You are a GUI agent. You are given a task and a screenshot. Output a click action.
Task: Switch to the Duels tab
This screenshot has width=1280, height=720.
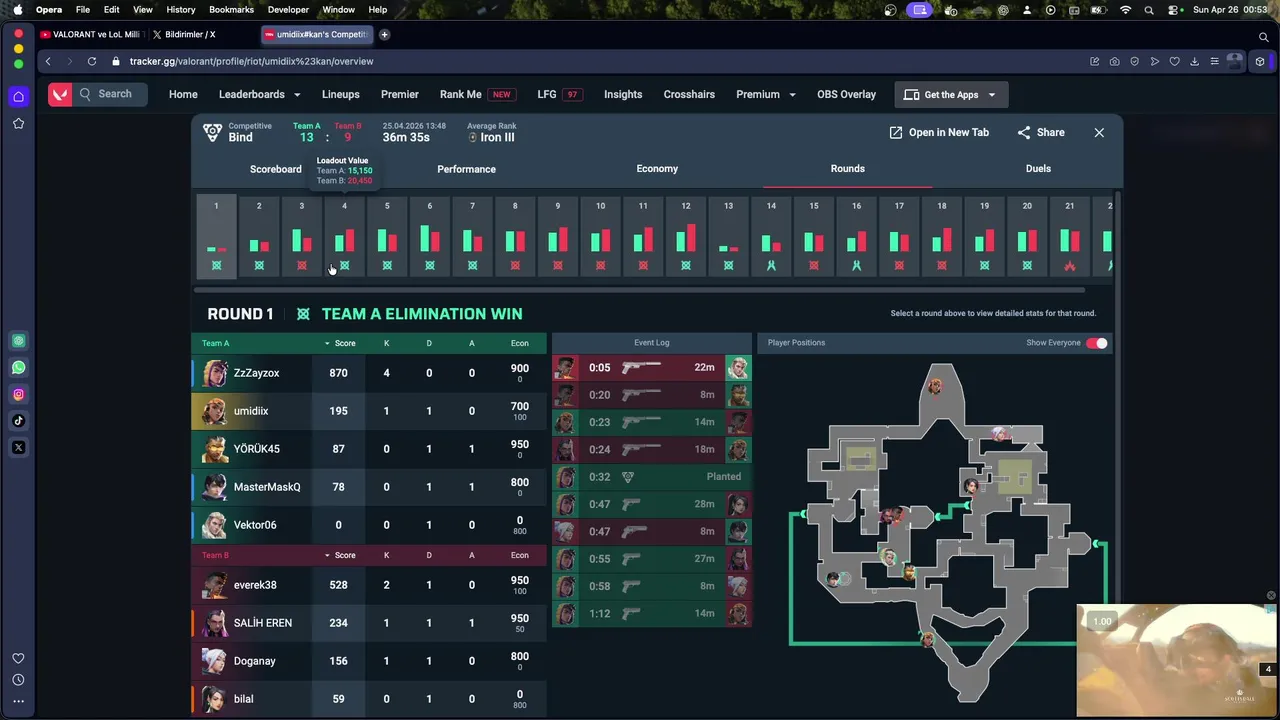tap(1038, 169)
